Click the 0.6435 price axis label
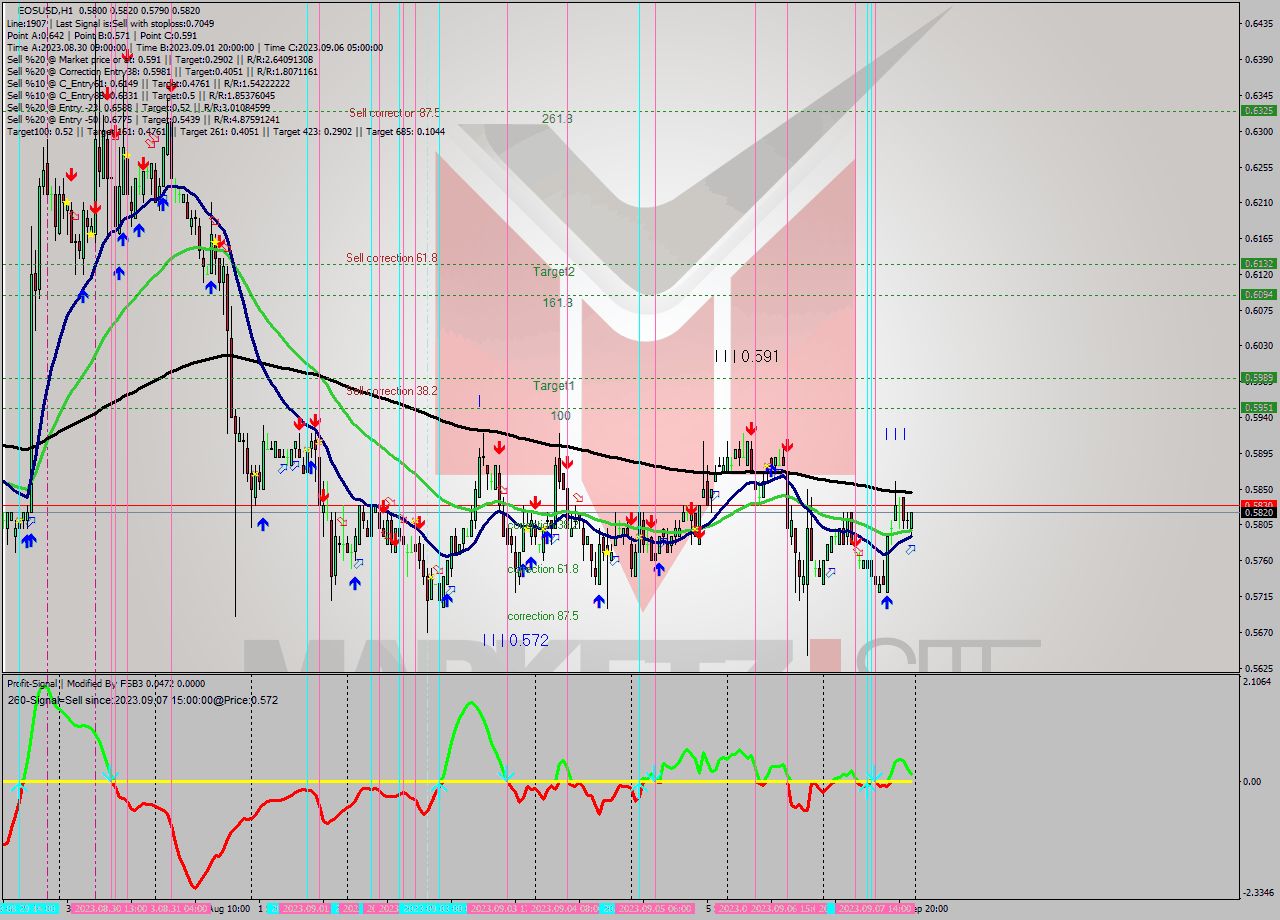Image resolution: width=1280 pixels, height=920 pixels. click(x=1258, y=23)
